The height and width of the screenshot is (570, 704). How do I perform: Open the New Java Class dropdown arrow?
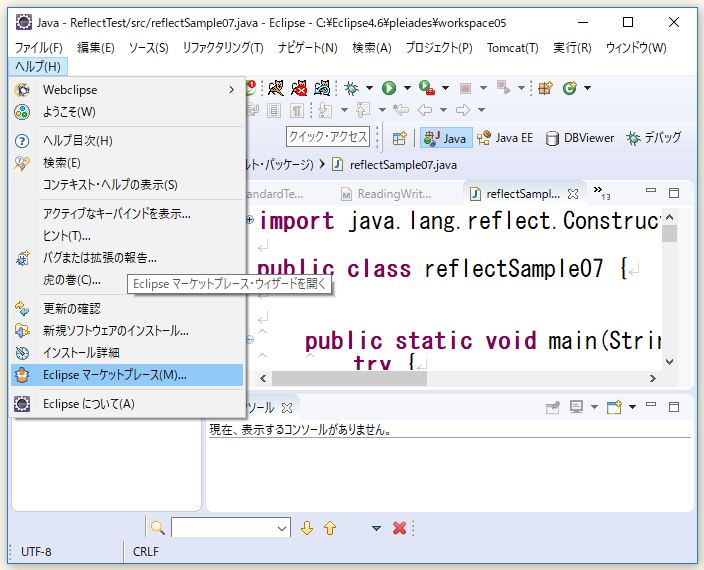(587, 88)
